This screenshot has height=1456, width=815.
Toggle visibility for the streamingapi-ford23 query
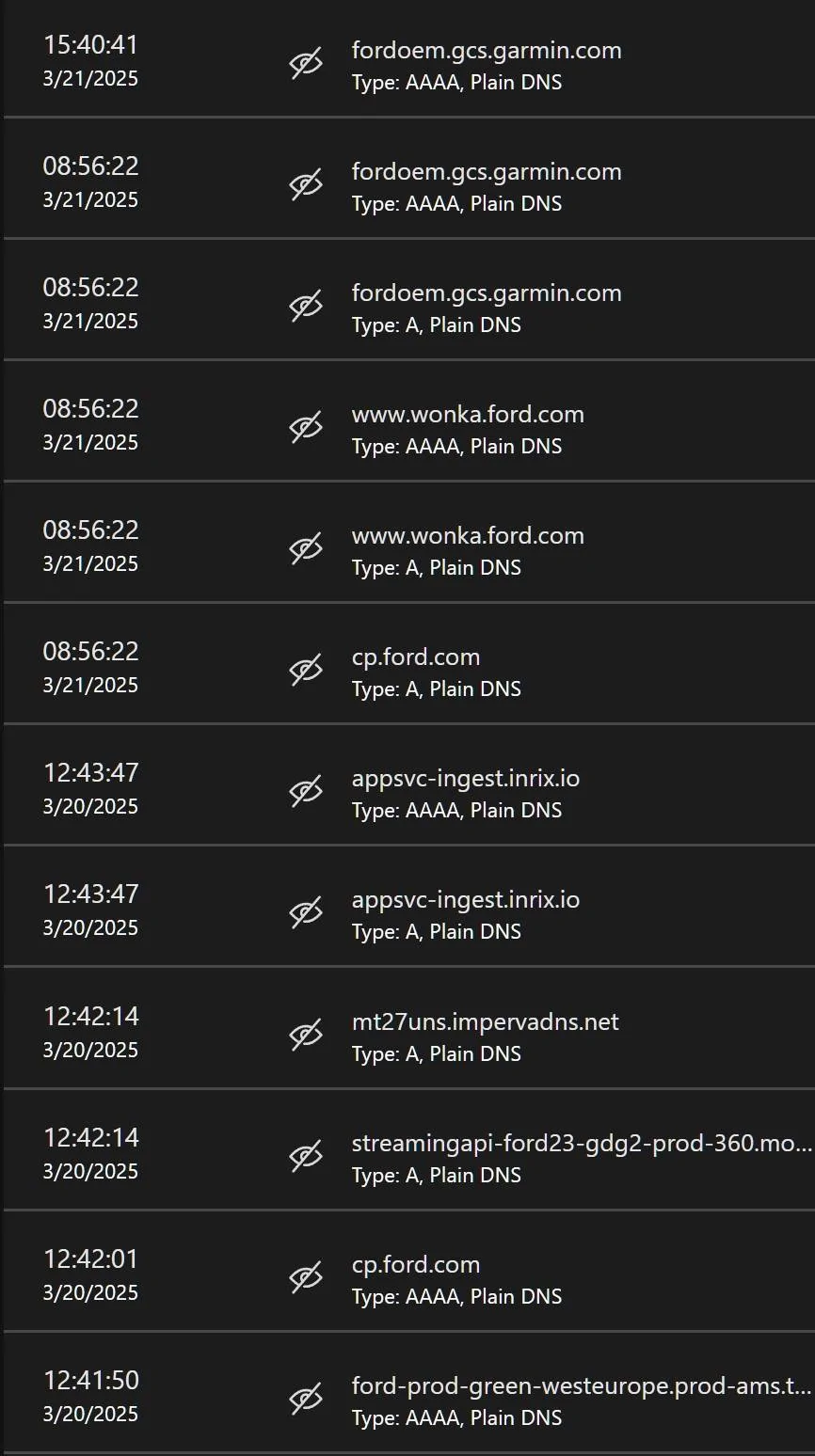point(306,1157)
